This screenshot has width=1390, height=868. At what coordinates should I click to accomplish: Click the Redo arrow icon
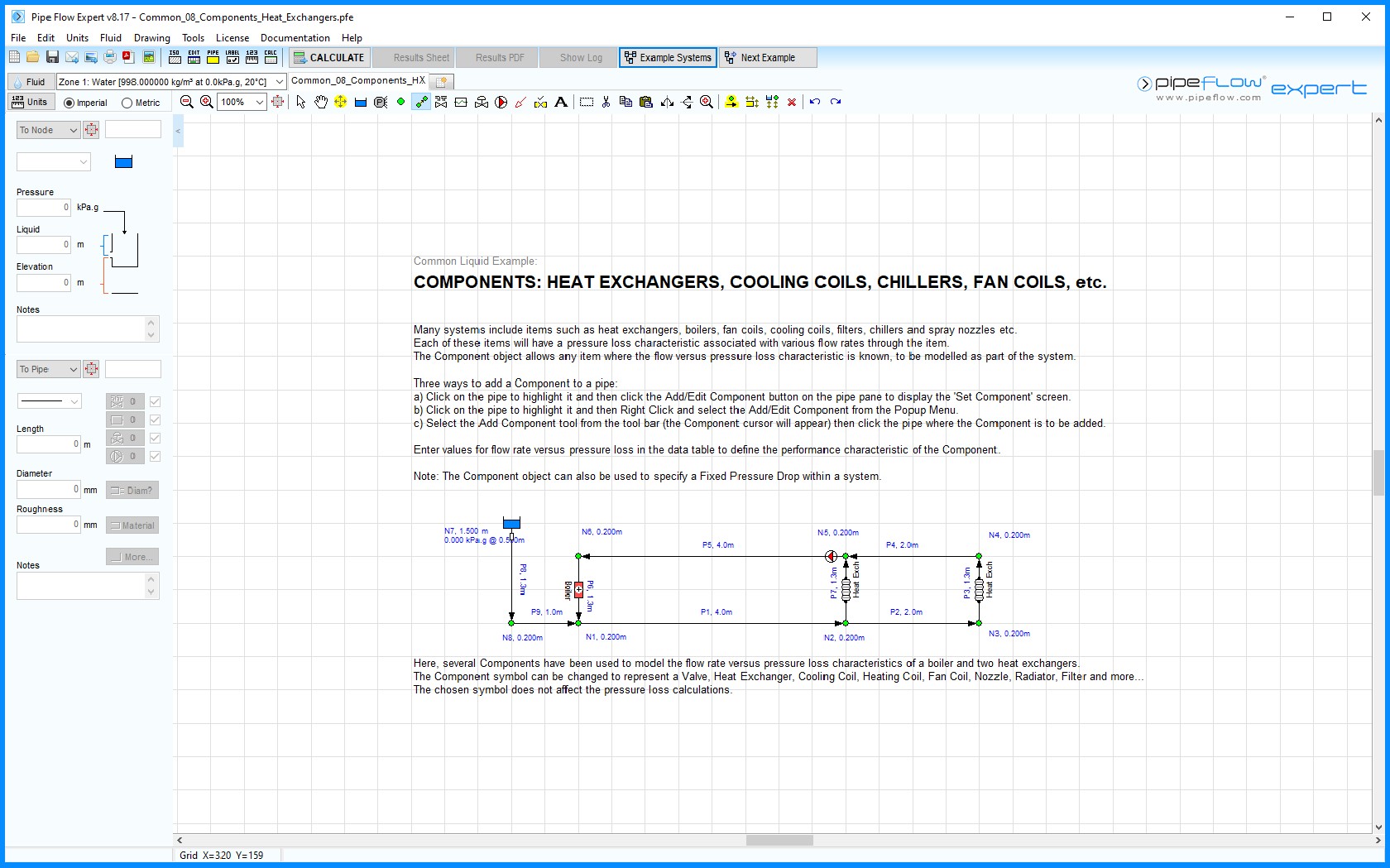pyautogui.click(x=836, y=102)
